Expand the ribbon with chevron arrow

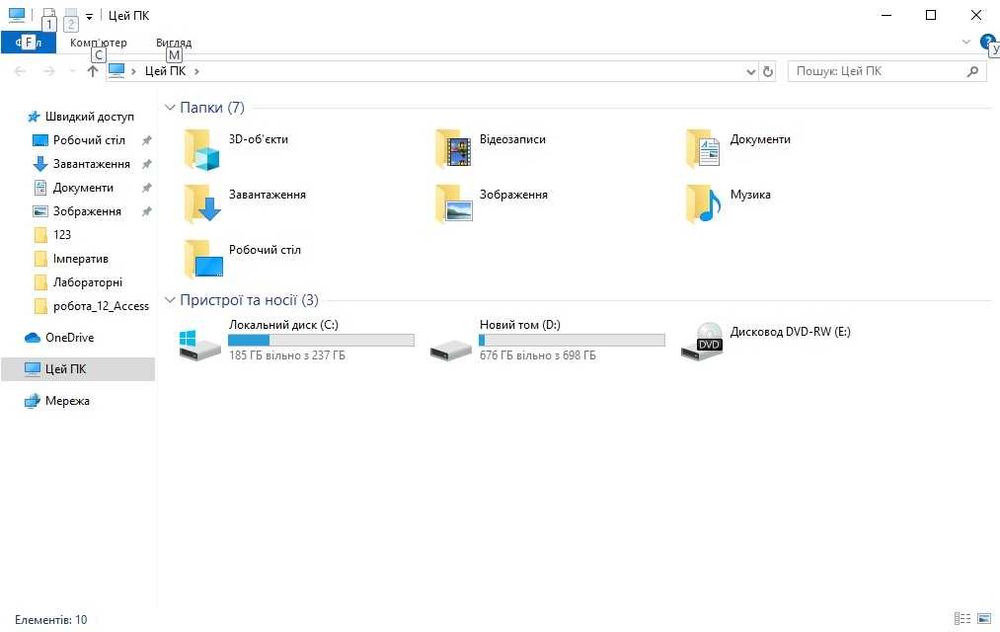(x=966, y=42)
